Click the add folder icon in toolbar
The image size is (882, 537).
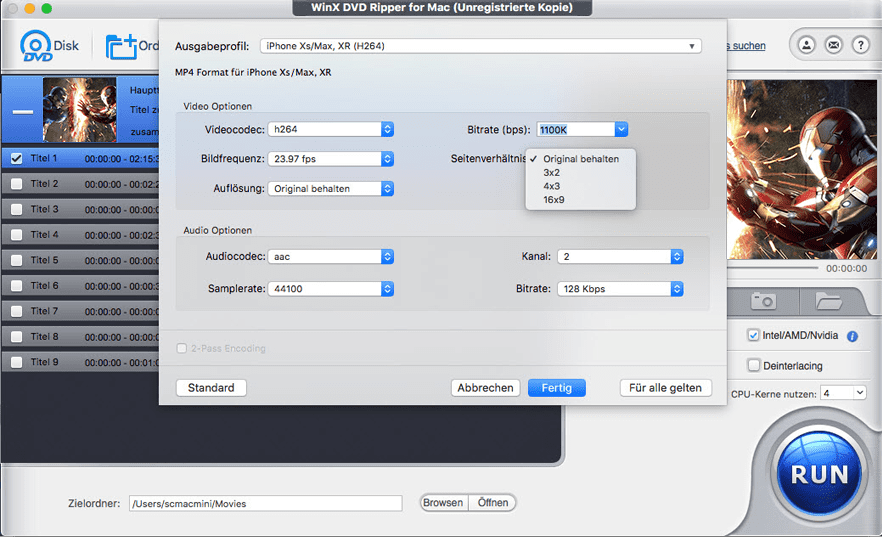122,46
